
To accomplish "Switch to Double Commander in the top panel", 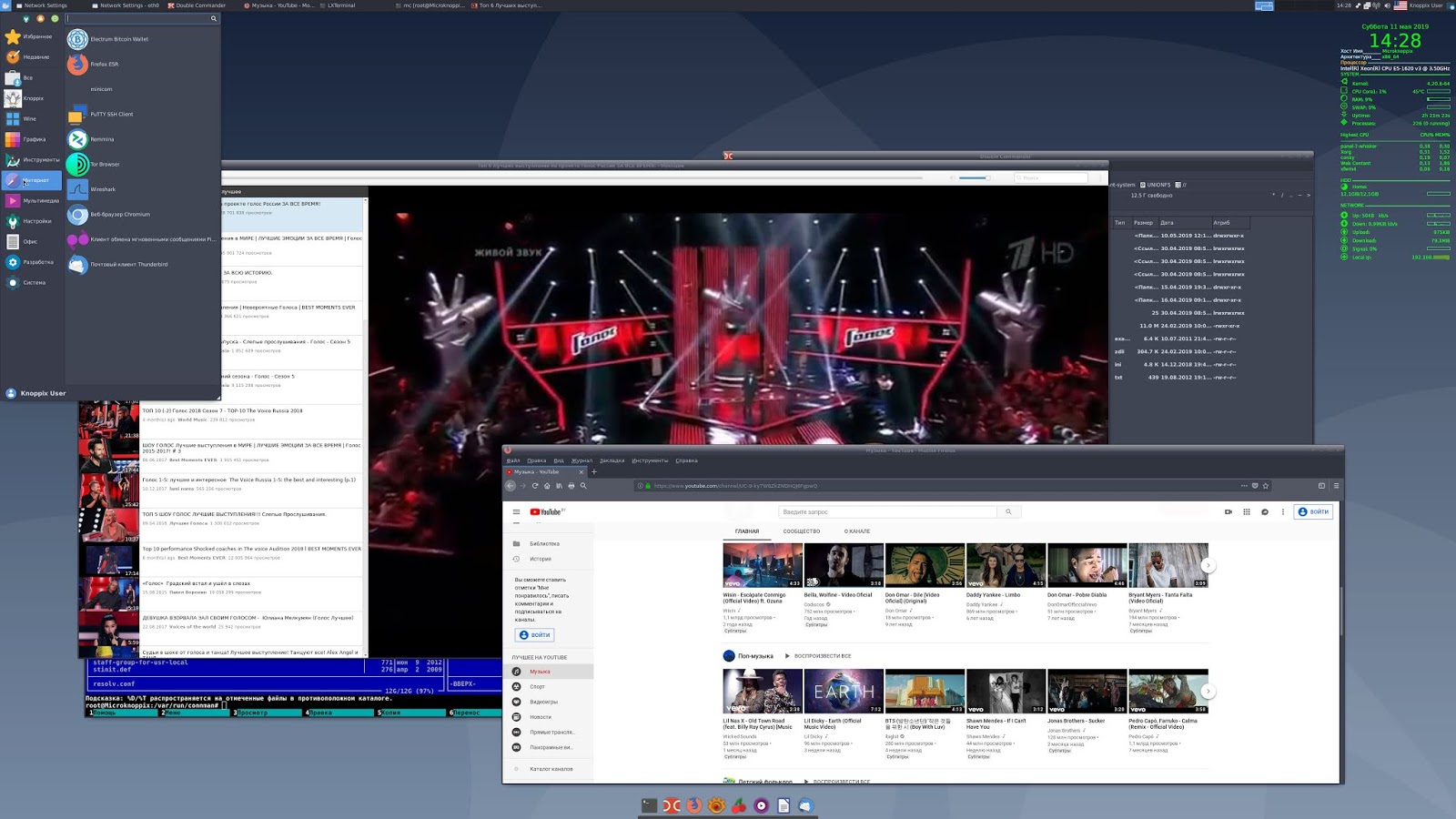I will pyautogui.click(x=197, y=5).
